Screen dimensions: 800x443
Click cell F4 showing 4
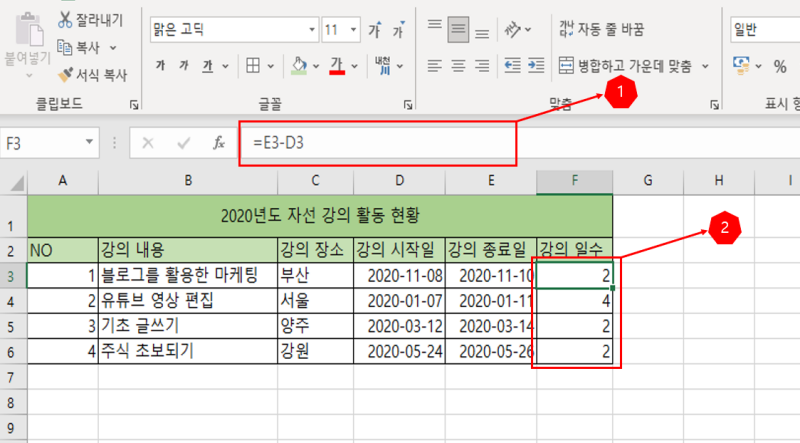[x=574, y=301]
